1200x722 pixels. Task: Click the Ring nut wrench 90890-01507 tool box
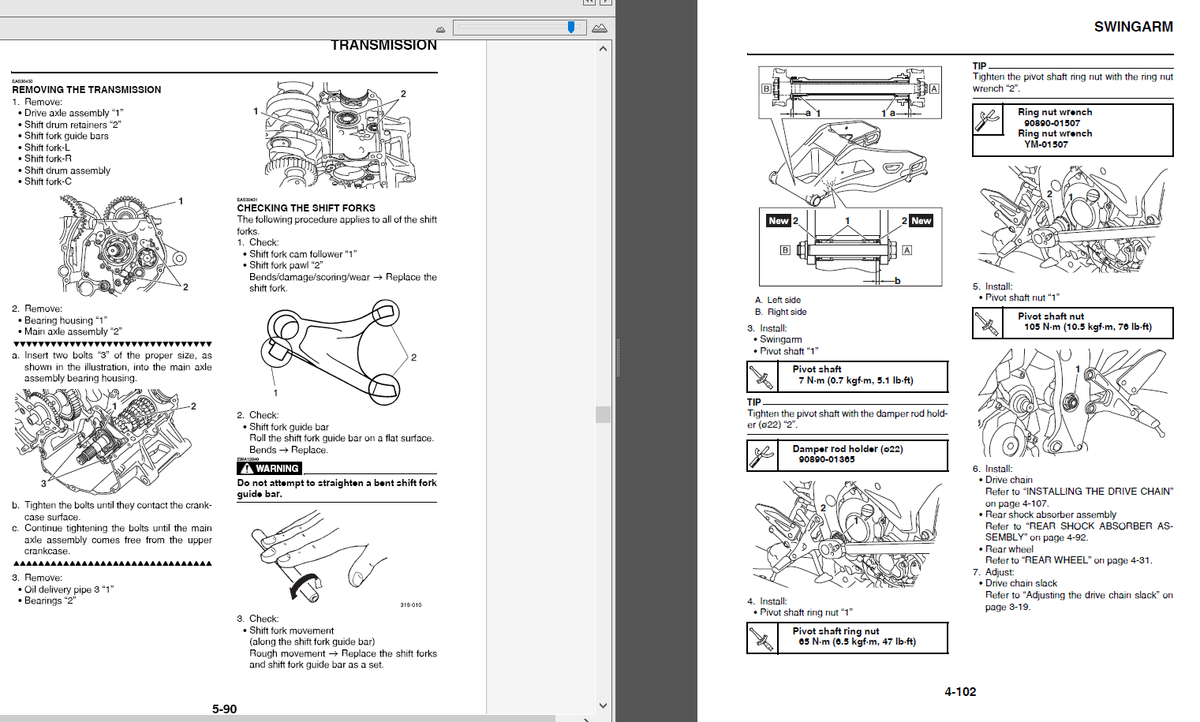point(1072,128)
